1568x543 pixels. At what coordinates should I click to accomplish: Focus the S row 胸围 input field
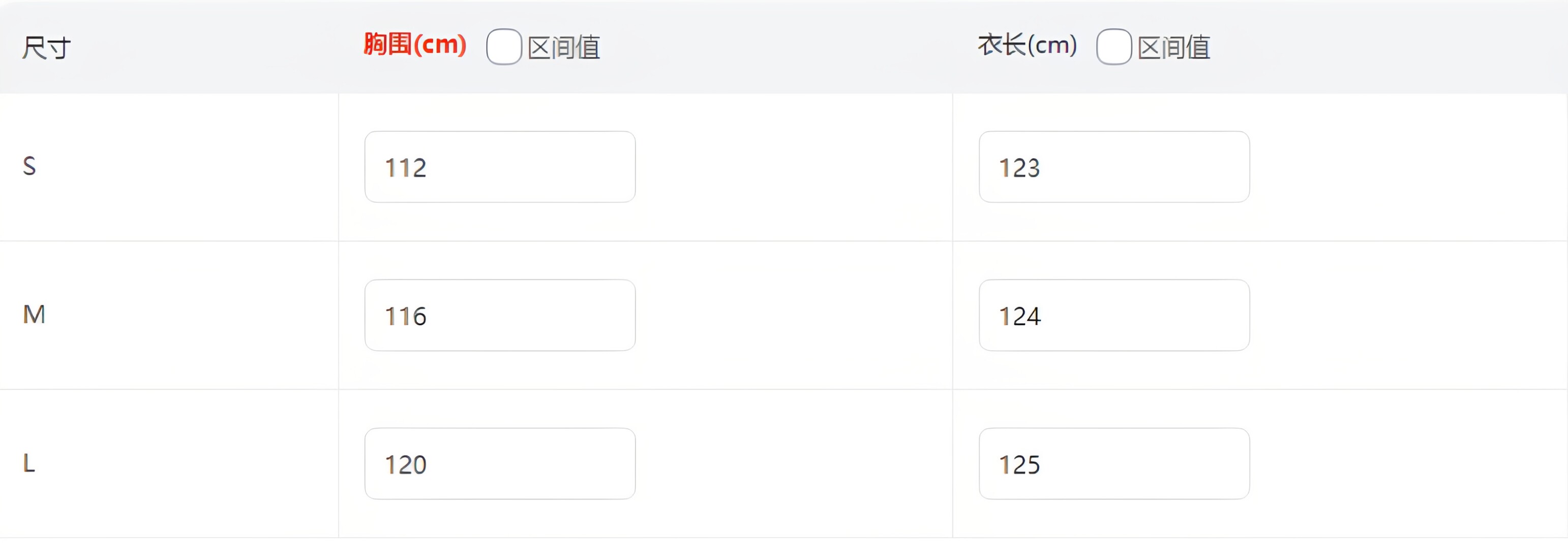(500, 167)
